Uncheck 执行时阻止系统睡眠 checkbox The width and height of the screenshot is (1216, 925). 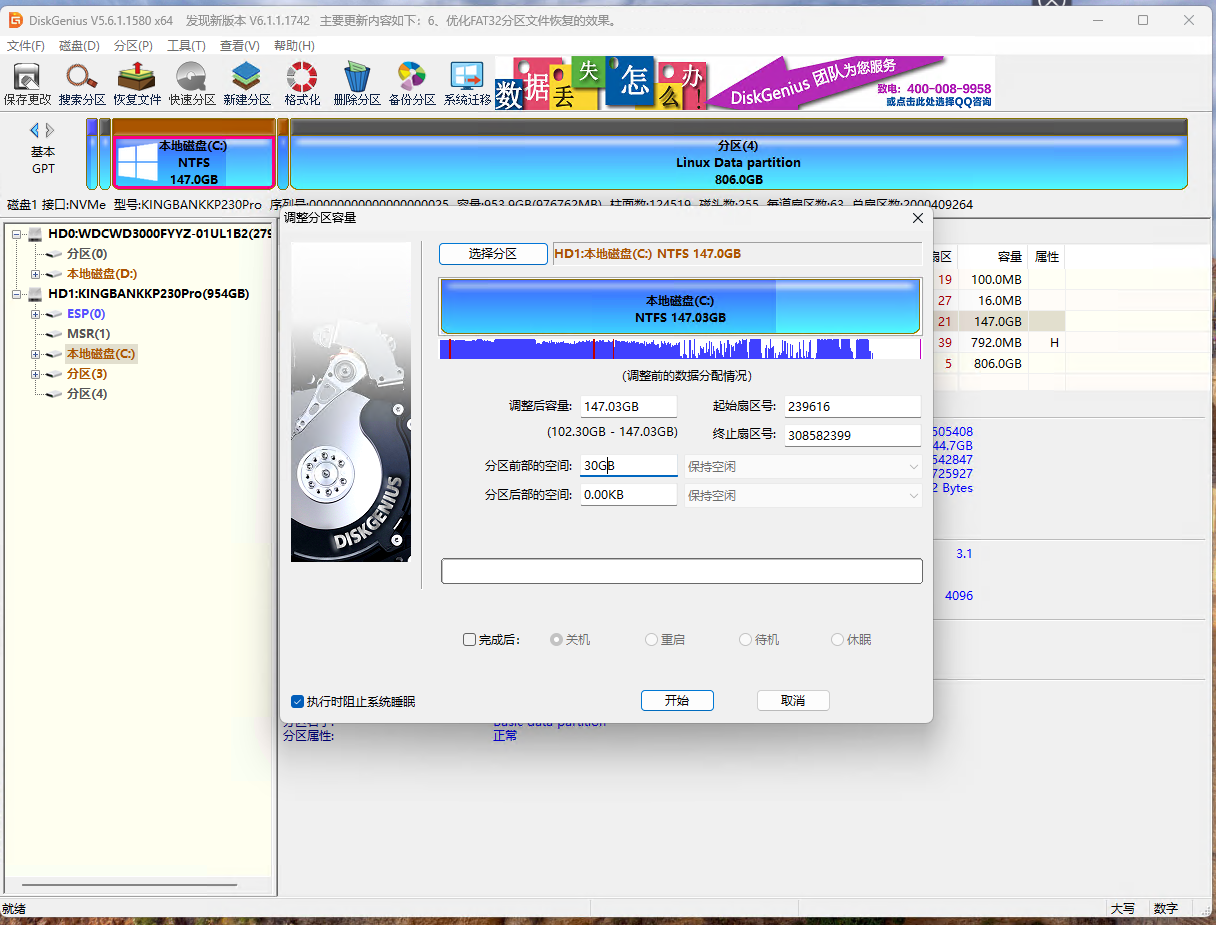pyautogui.click(x=297, y=702)
